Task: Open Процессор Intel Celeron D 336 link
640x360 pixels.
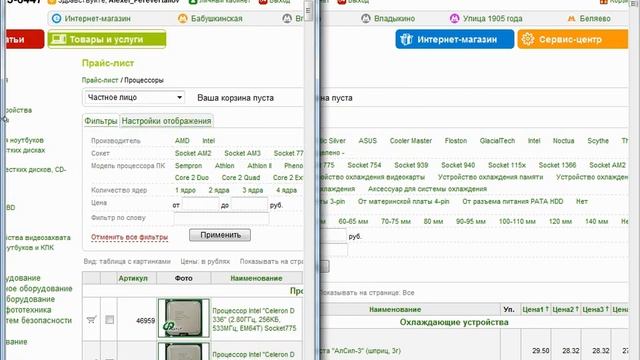Action: pyautogui.click(x=254, y=319)
